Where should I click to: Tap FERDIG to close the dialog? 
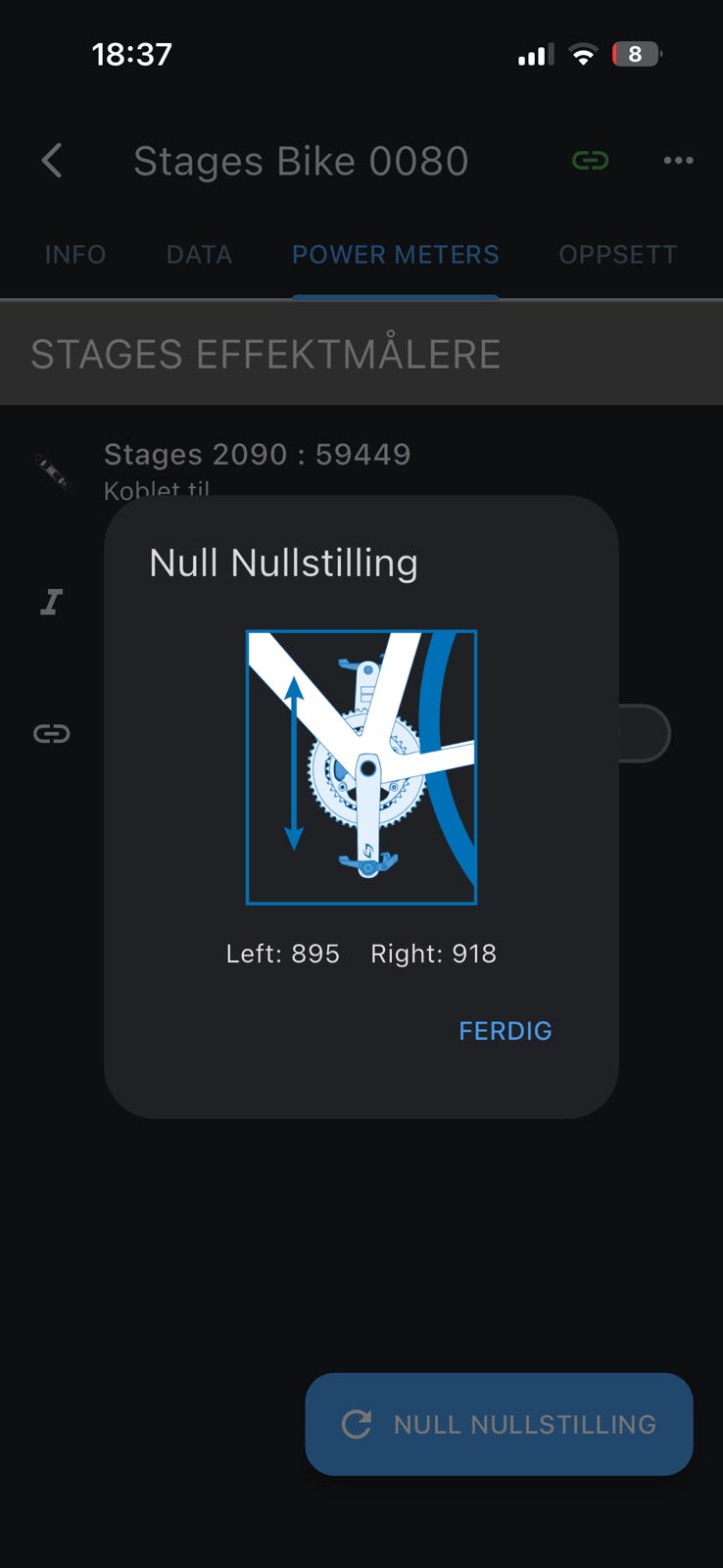coord(506,1031)
